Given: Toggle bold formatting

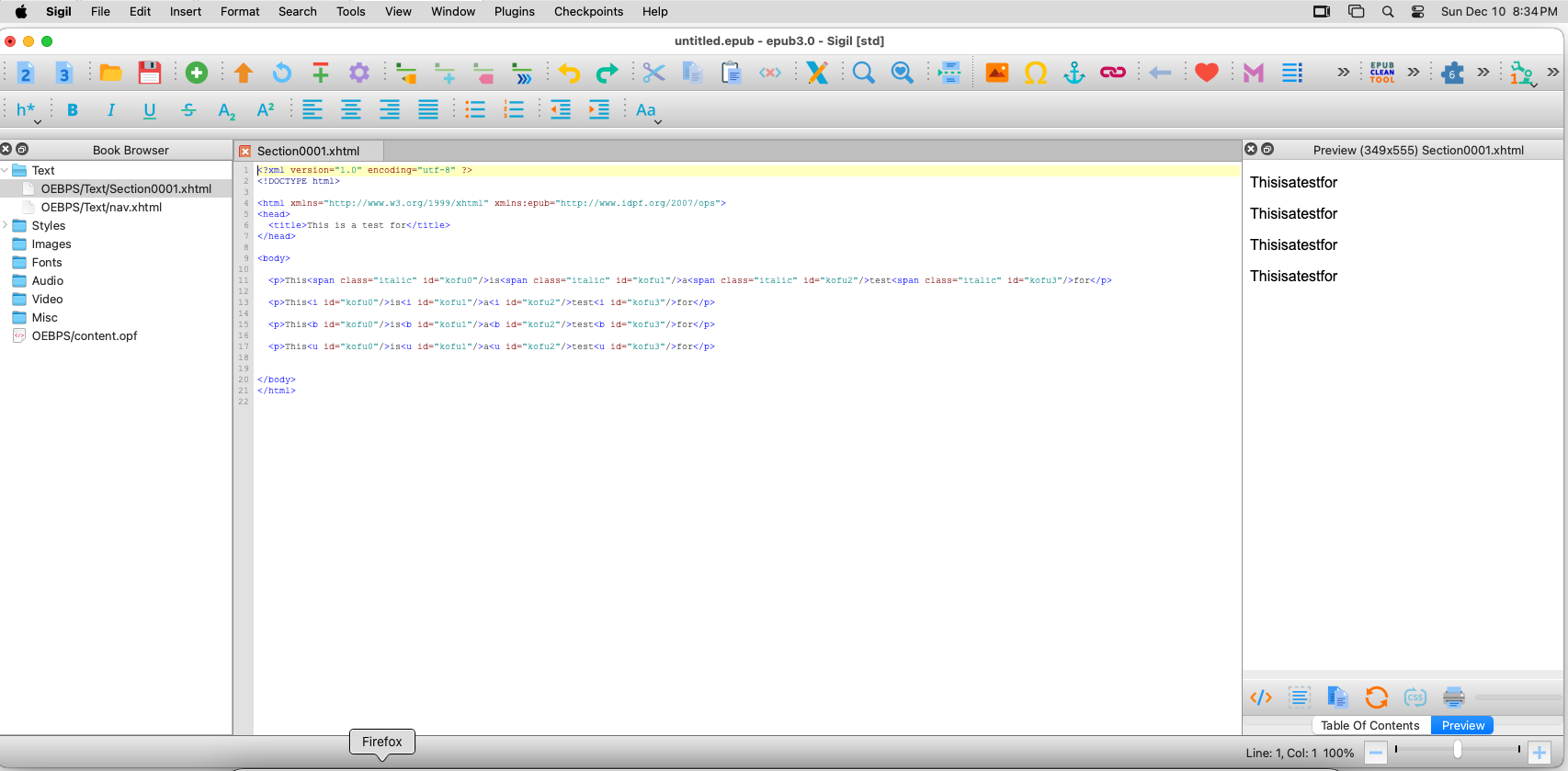Looking at the screenshot, I should [x=73, y=110].
